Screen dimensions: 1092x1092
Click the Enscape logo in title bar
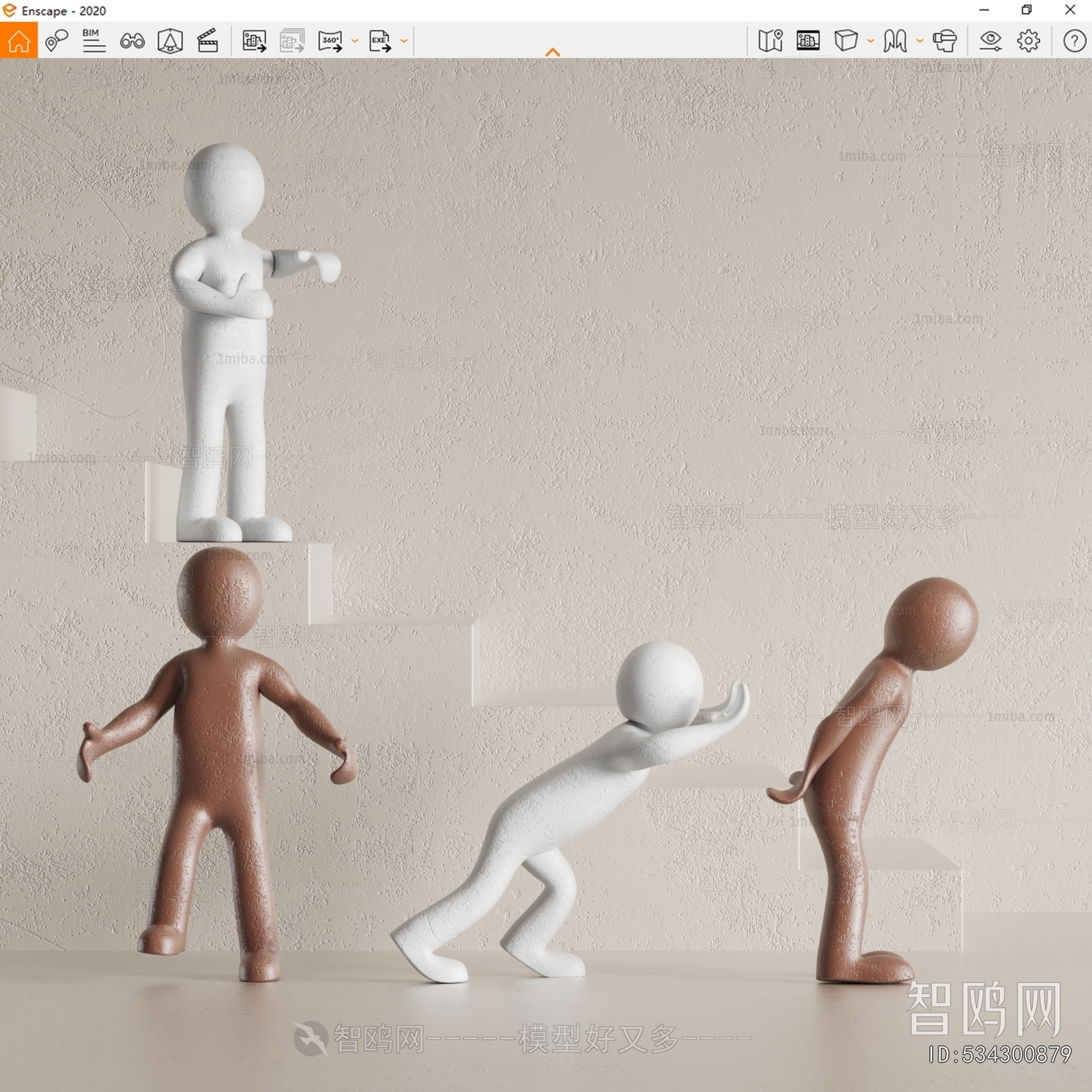[x=10, y=10]
